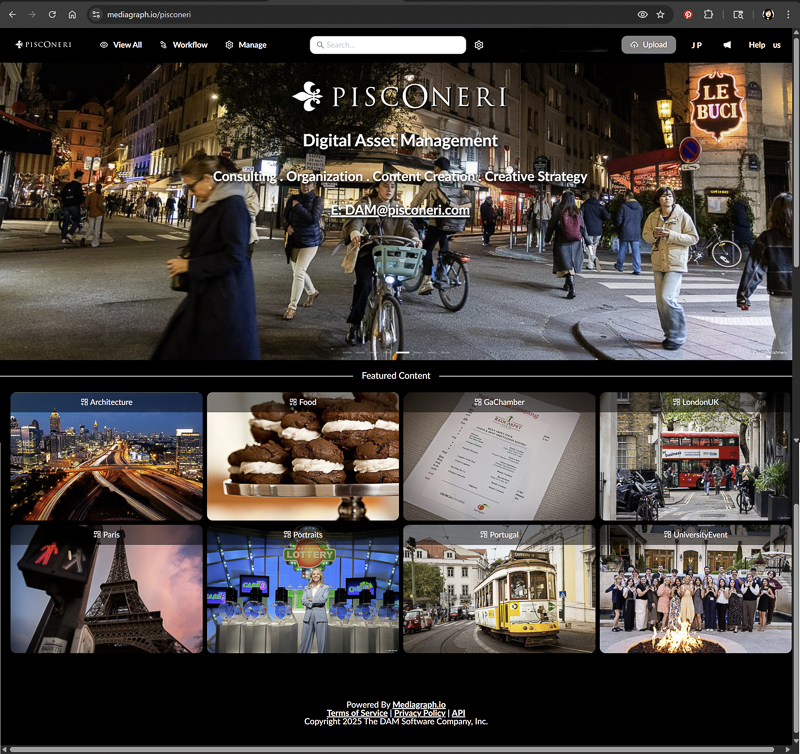The height and width of the screenshot is (754, 800).
Task: Click the DAM@pisconeri.com email link
Action: (x=400, y=210)
